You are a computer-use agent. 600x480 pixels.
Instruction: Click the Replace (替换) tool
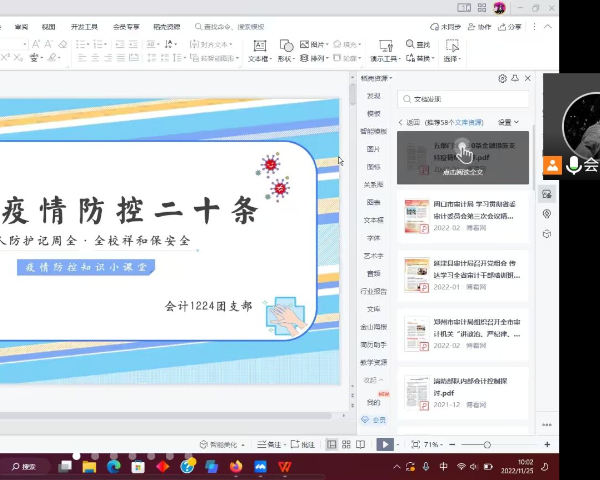420,58
